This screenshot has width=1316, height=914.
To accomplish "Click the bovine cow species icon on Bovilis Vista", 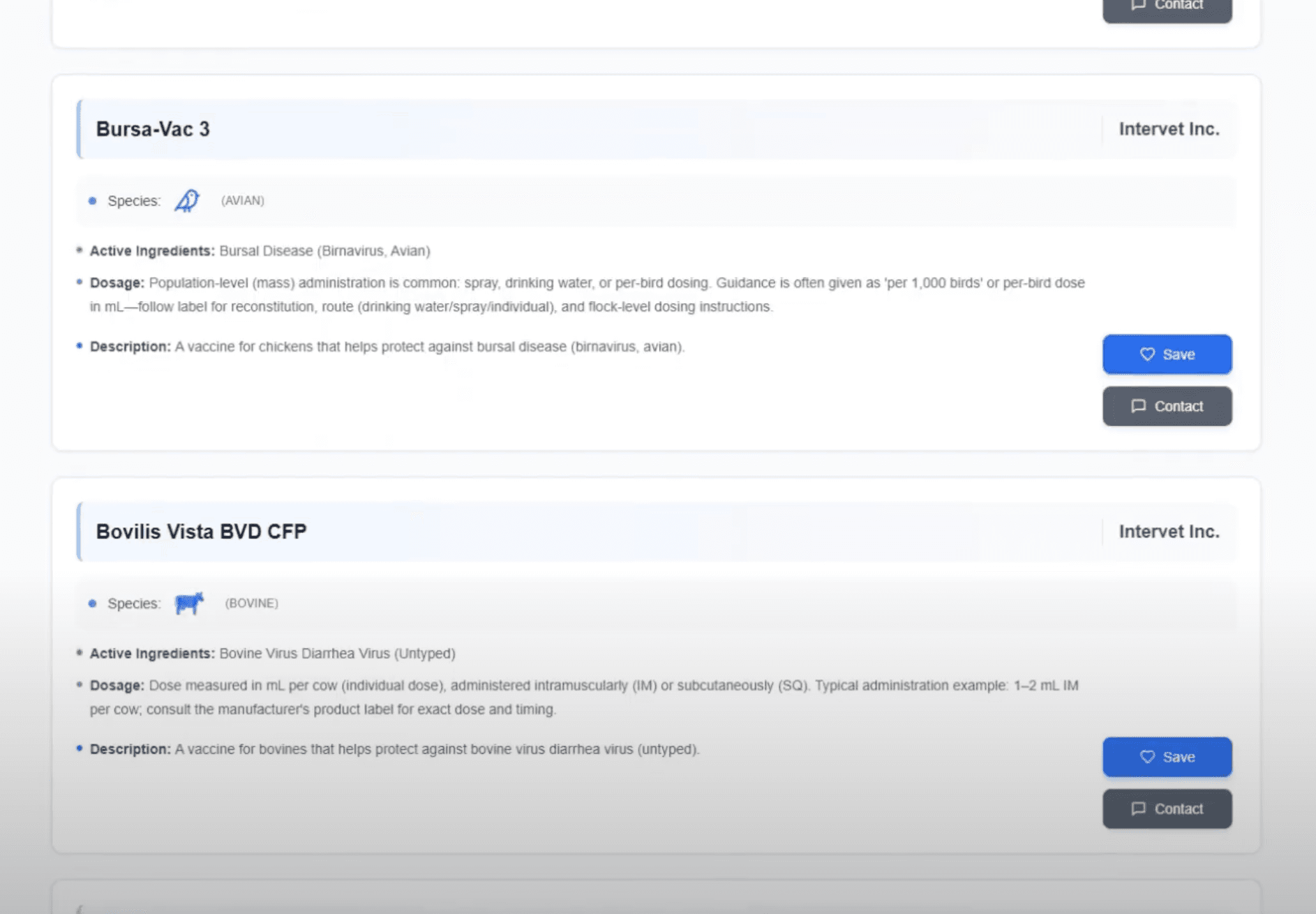I will (188, 603).
